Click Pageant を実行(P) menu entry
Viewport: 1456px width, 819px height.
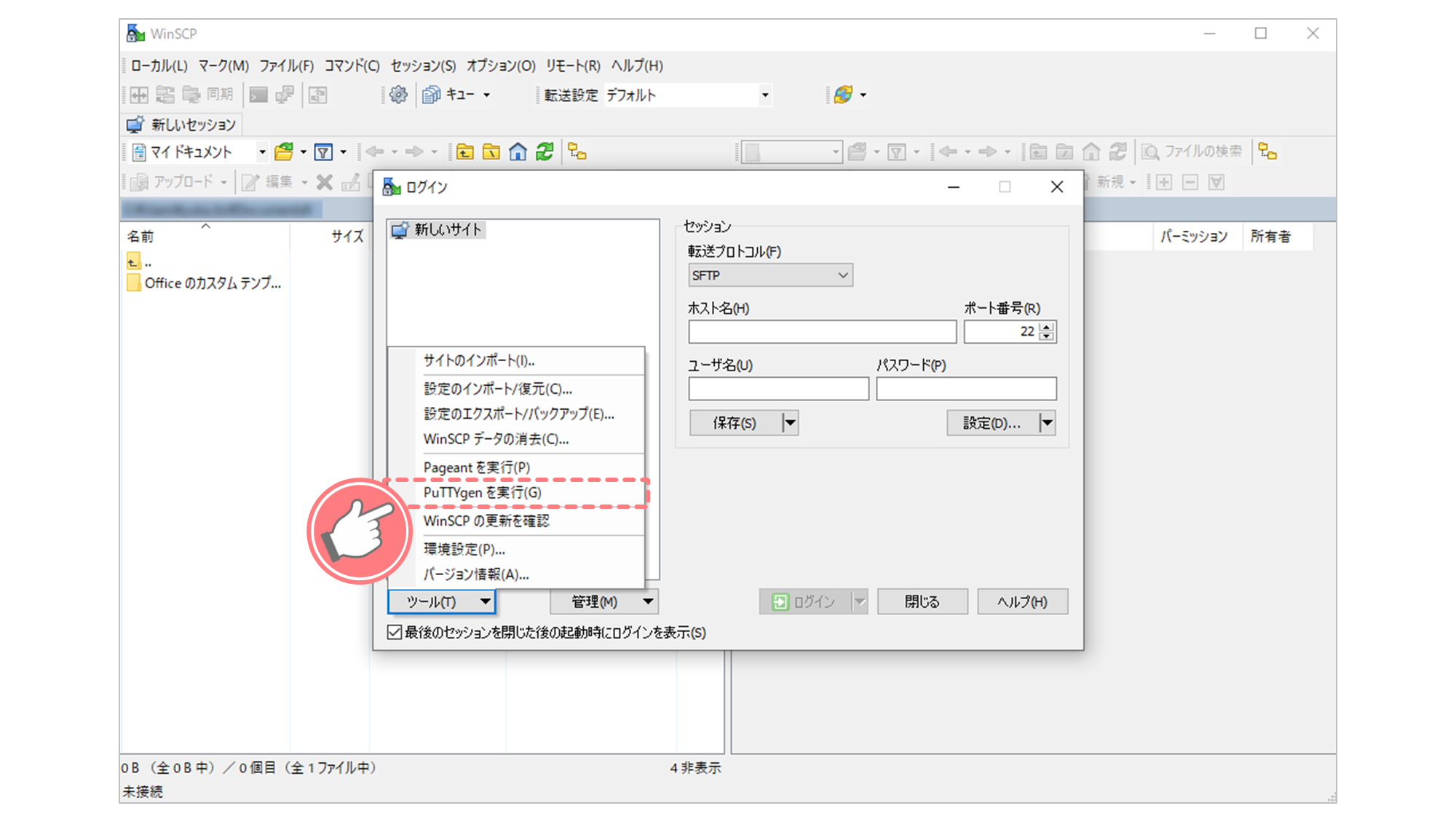(x=517, y=467)
